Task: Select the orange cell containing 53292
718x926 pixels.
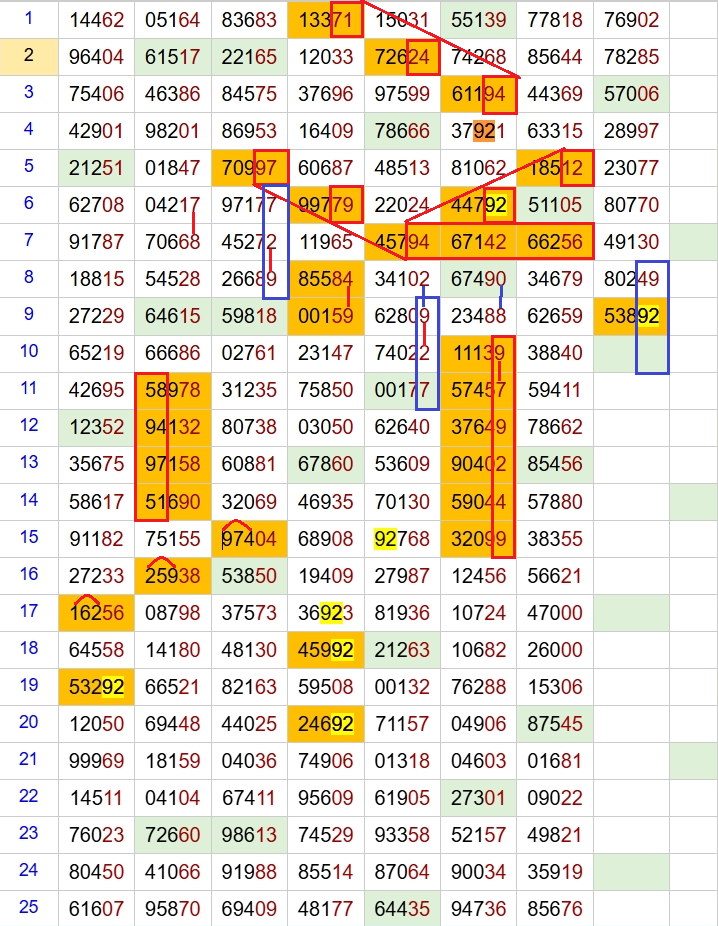Action: 96,687
